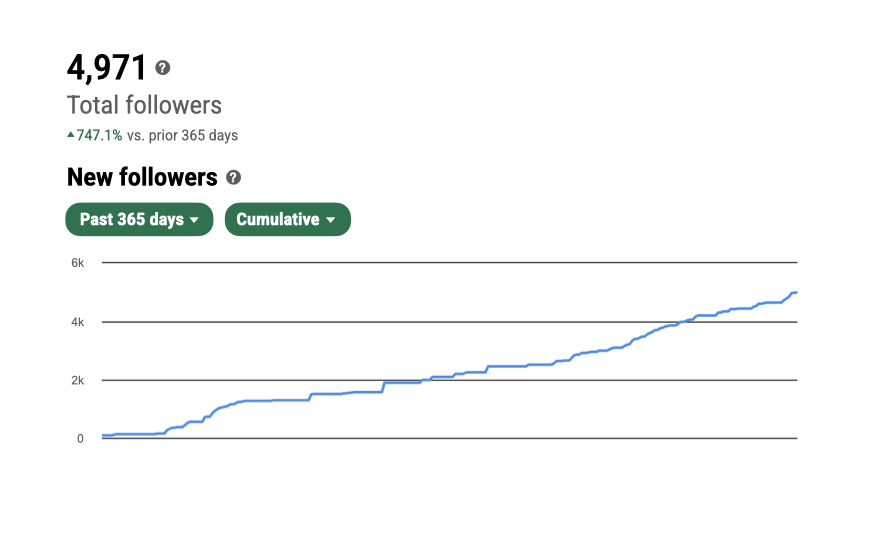This screenshot has width=877, height=550.
Task: Click the 0 y-axis label
Action: [x=80, y=438]
